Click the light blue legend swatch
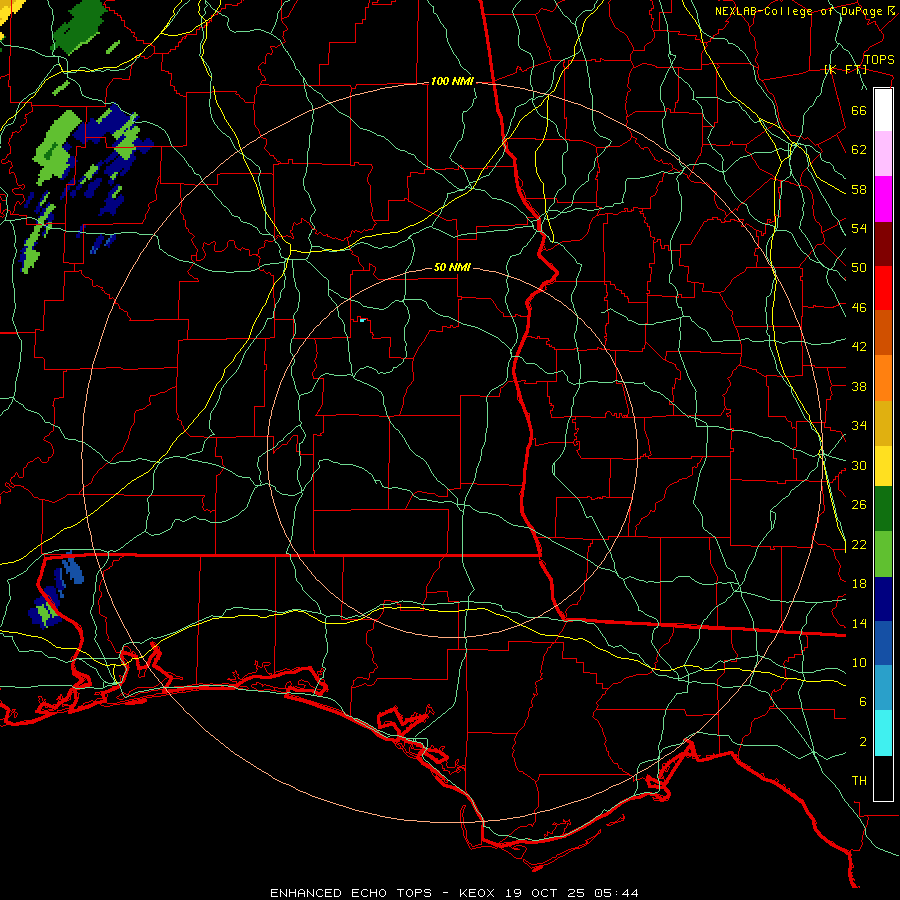Screen dimensions: 900x900 coord(883,688)
